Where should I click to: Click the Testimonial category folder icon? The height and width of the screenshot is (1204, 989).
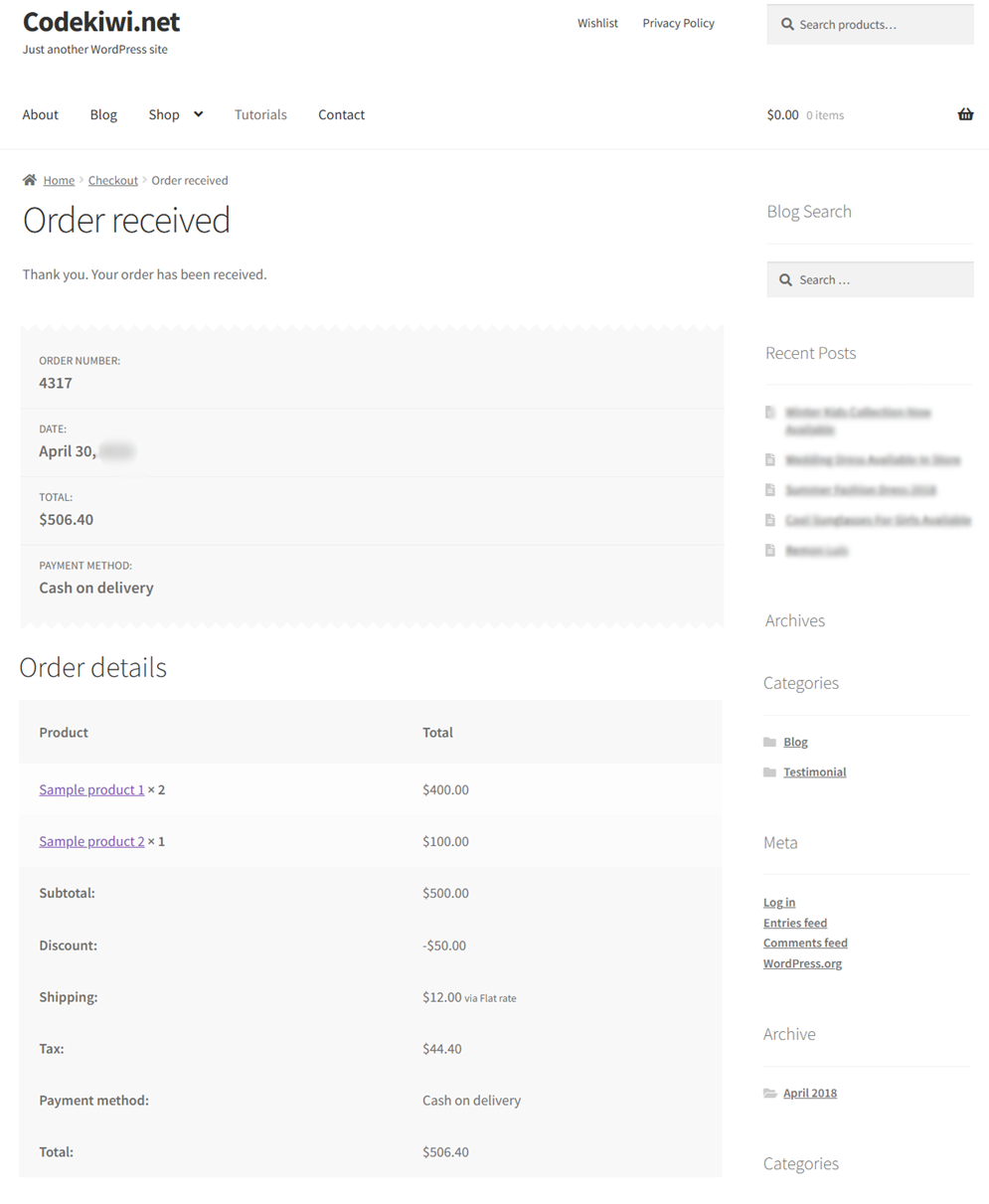click(x=769, y=773)
